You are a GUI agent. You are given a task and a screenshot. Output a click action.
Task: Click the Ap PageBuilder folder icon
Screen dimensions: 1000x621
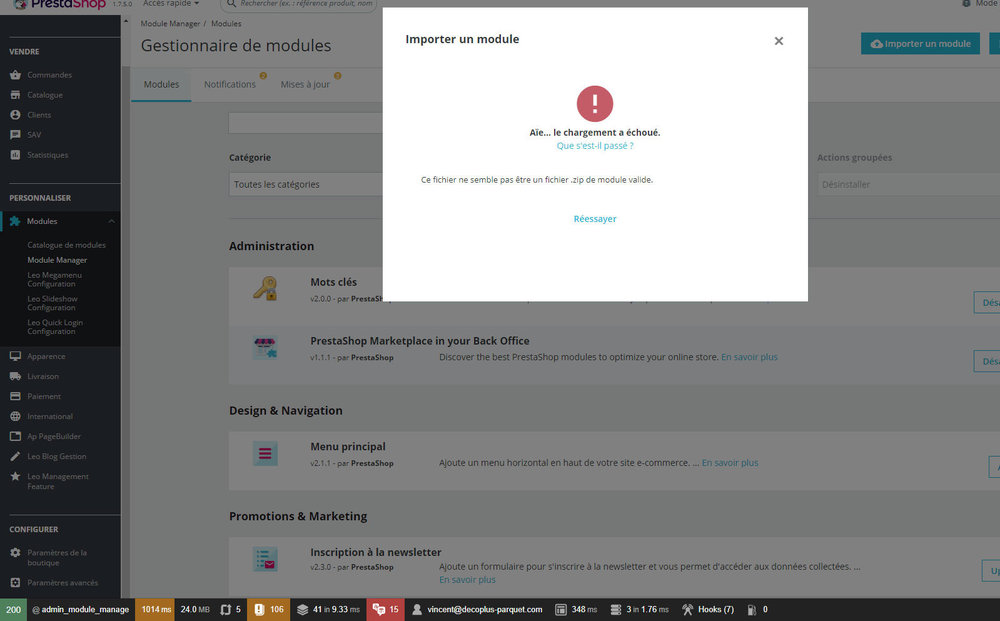pyautogui.click(x=15, y=436)
